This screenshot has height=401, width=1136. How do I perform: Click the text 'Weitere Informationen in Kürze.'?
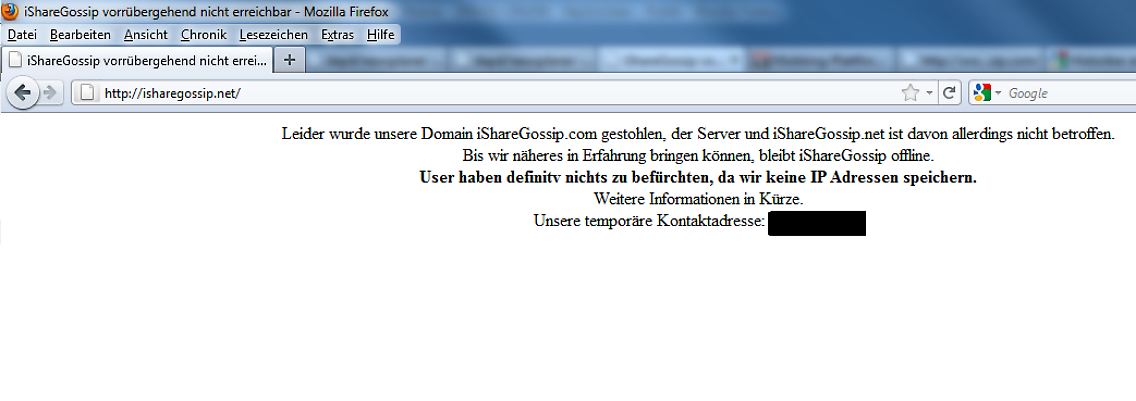pyautogui.click(x=698, y=198)
